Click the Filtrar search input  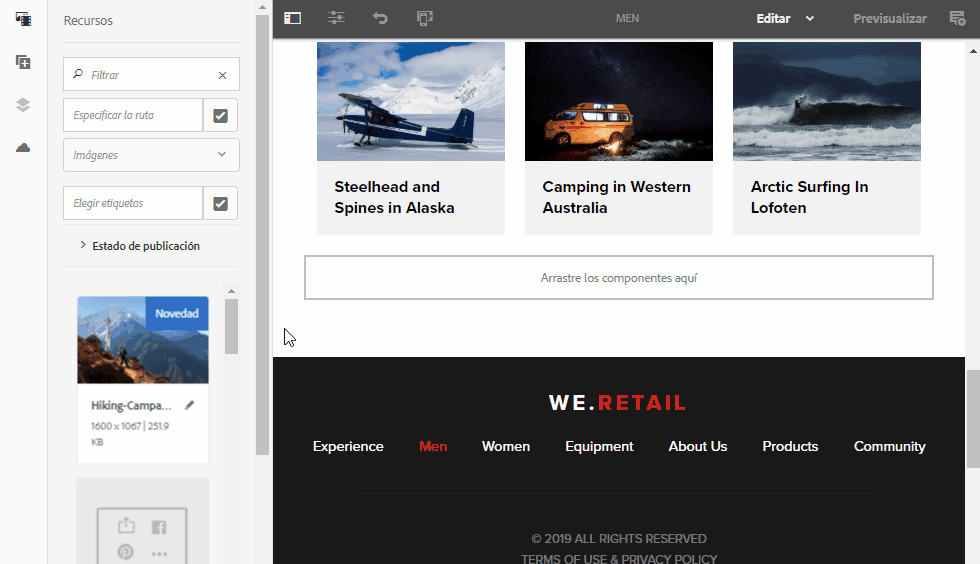point(151,74)
